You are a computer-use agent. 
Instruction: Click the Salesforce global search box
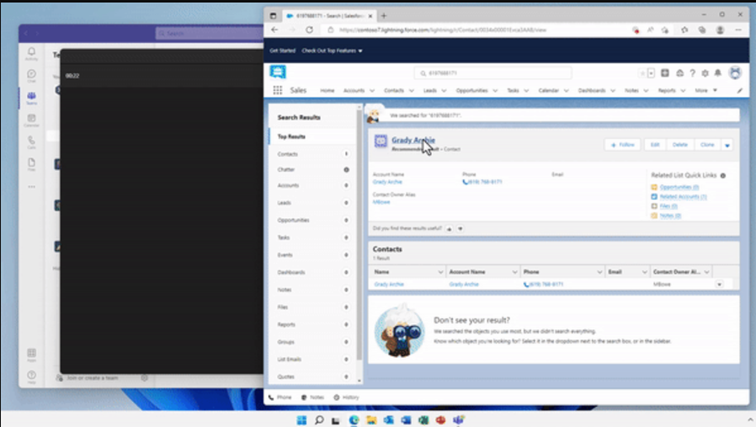point(493,73)
